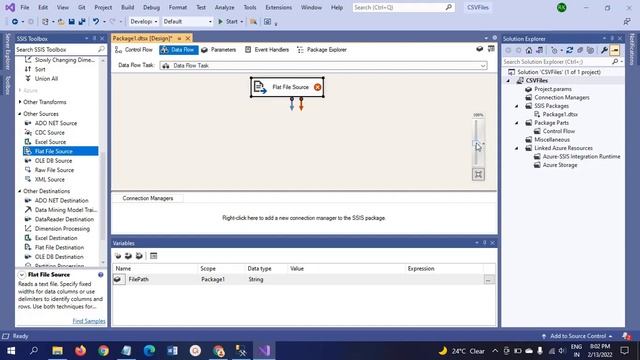Viewport: 640px width, 360px height.
Task: Click the Undo toolbar icon
Action: (x=96, y=22)
